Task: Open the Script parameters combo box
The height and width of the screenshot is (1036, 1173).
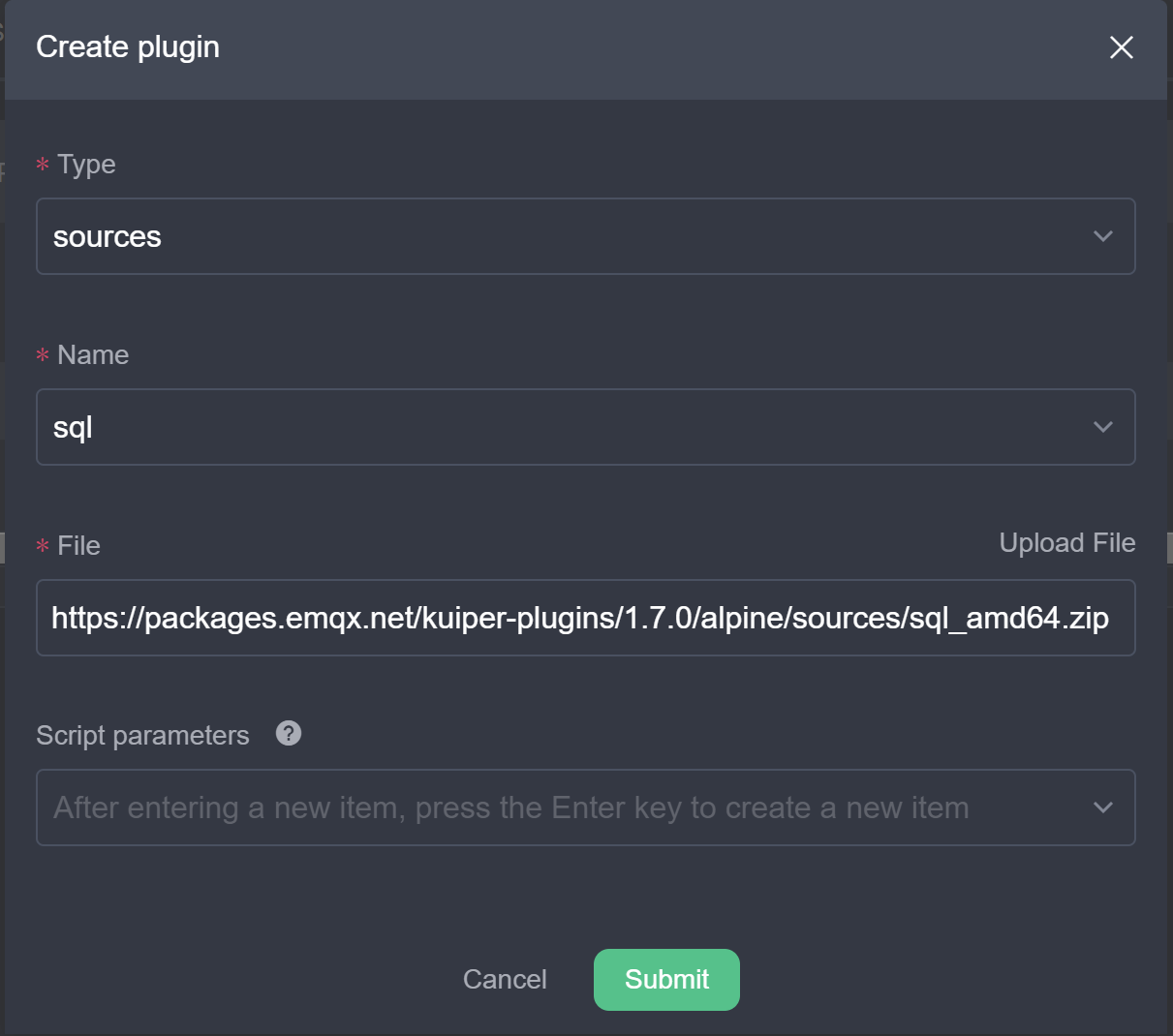Action: [585, 807]
